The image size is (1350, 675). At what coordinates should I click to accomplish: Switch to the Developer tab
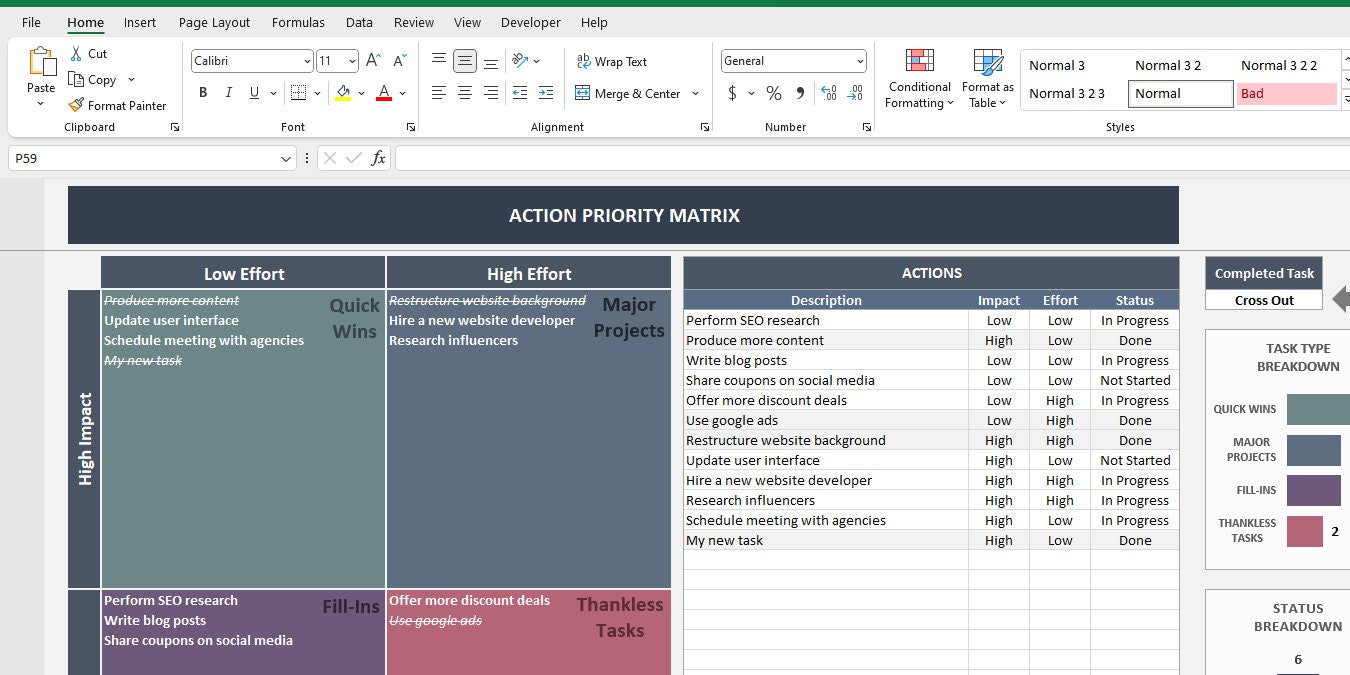[x=531, y=22]
